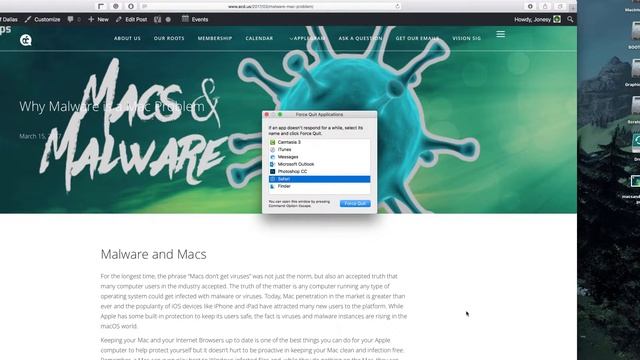Click the Safari address bar
This screenshot has width=640, height=360.
271,6
